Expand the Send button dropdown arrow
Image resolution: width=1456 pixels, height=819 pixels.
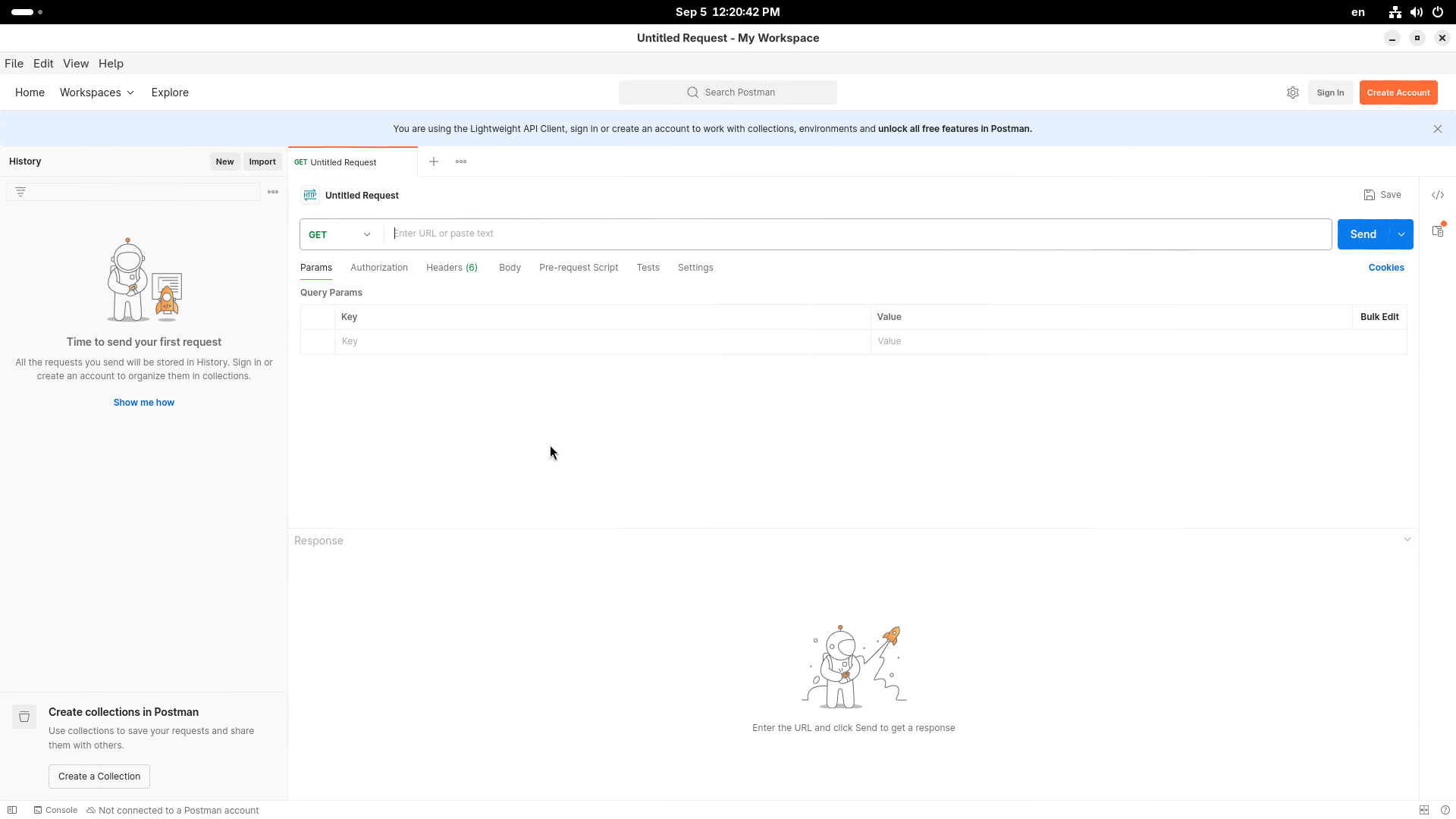click(1401, 234)
